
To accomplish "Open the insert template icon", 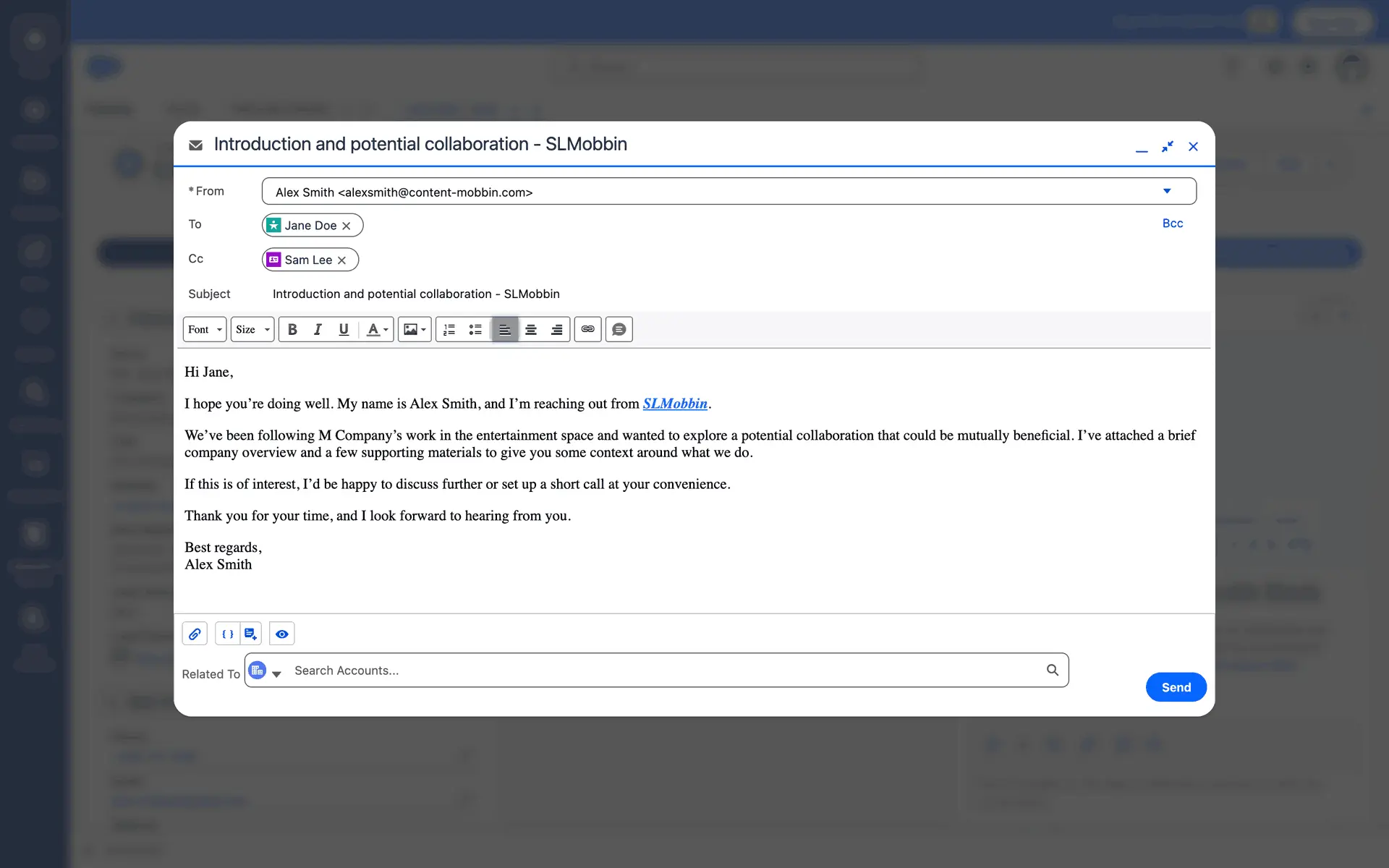I will pos(250,634).
